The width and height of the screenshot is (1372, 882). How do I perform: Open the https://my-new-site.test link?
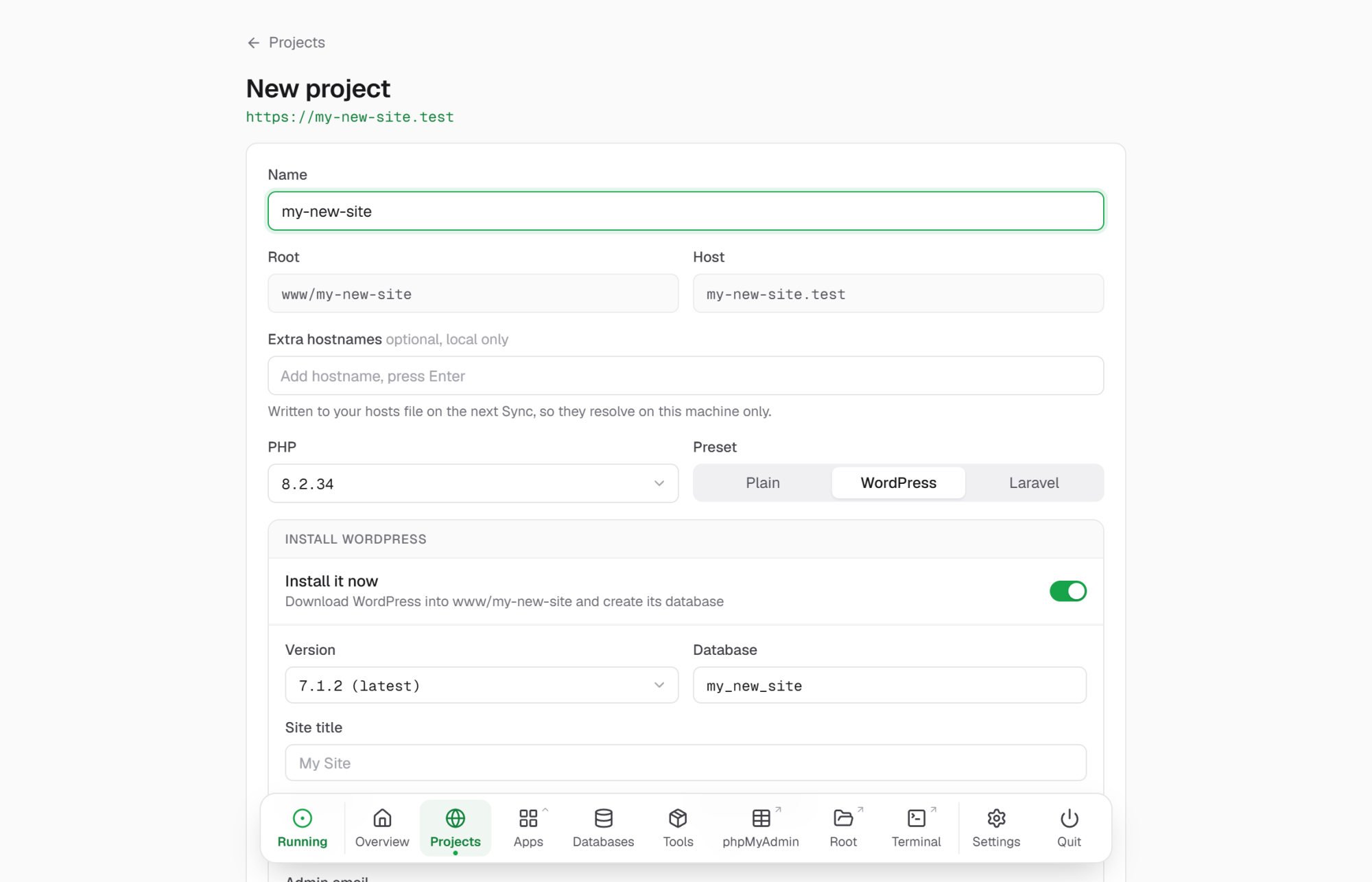tap(350, 117)
